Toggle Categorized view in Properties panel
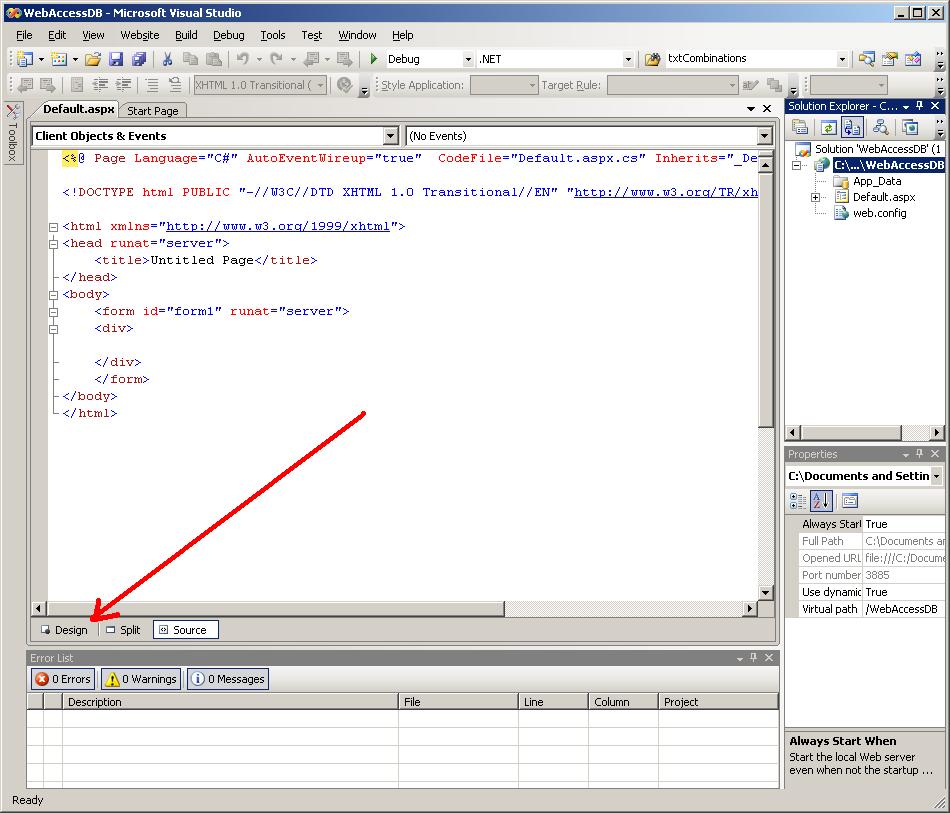The width and height of the screenshot is (950, 813). coord(798,501)
